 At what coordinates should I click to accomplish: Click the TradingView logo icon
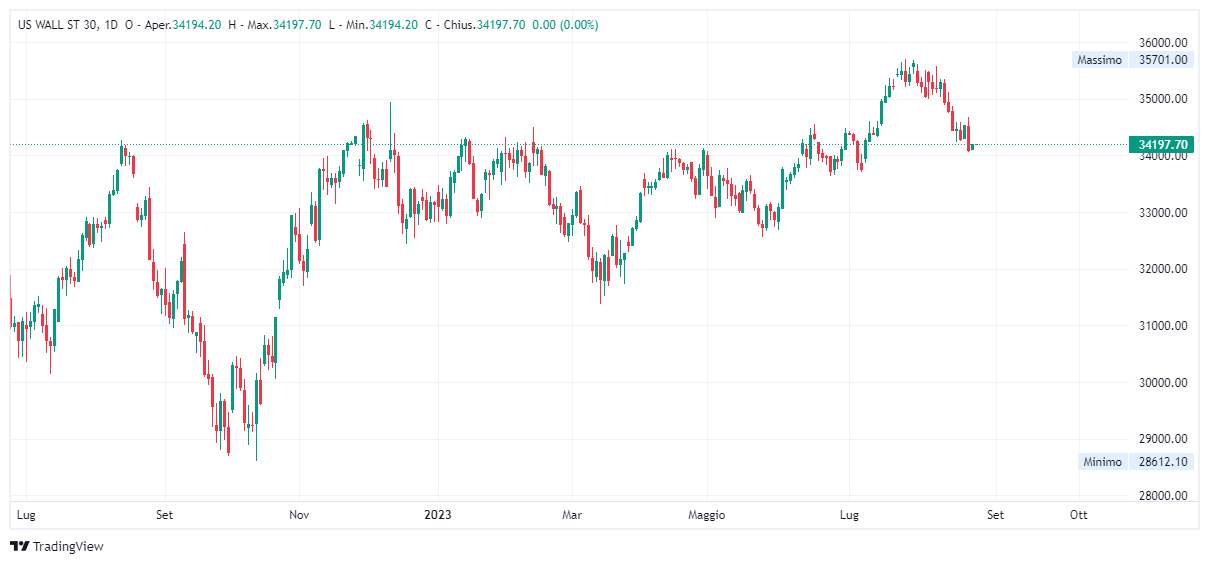20,546
